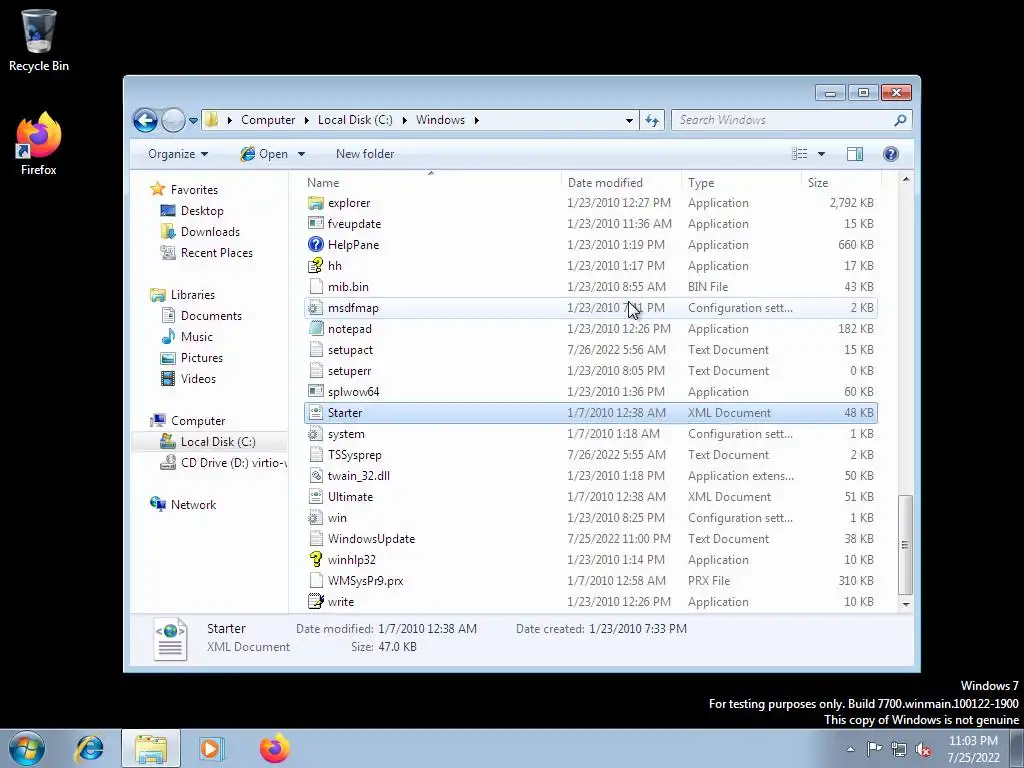Open the Action Center flag icon in the tray
Image resolution: width=1024 pixels, height=768 pixels.
click(874, 749)
